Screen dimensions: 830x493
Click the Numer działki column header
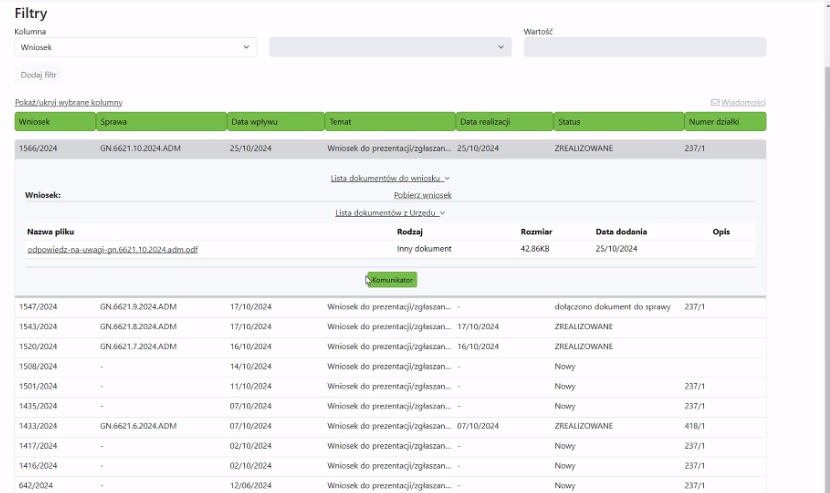point(725,122)
